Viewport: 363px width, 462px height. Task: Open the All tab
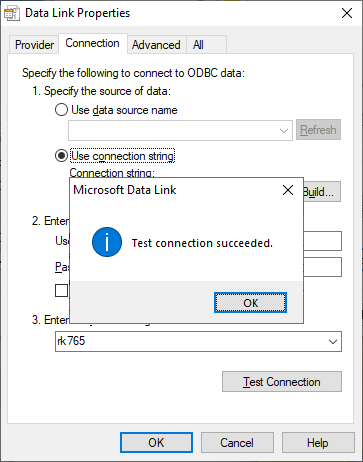(198, 45)
